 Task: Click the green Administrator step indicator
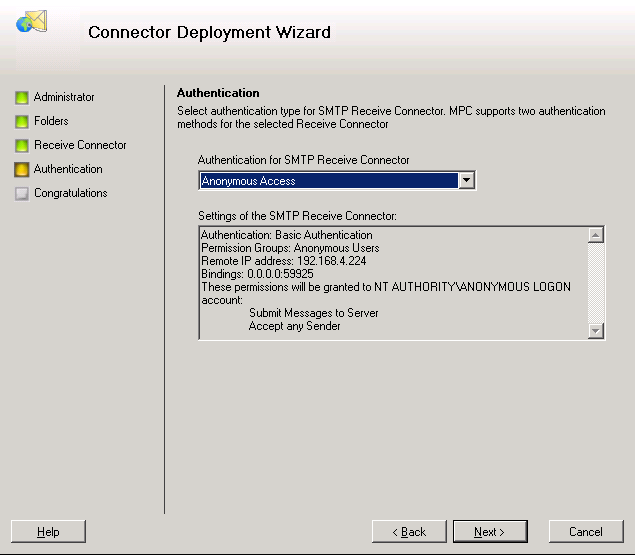click(x=22, y=98)
